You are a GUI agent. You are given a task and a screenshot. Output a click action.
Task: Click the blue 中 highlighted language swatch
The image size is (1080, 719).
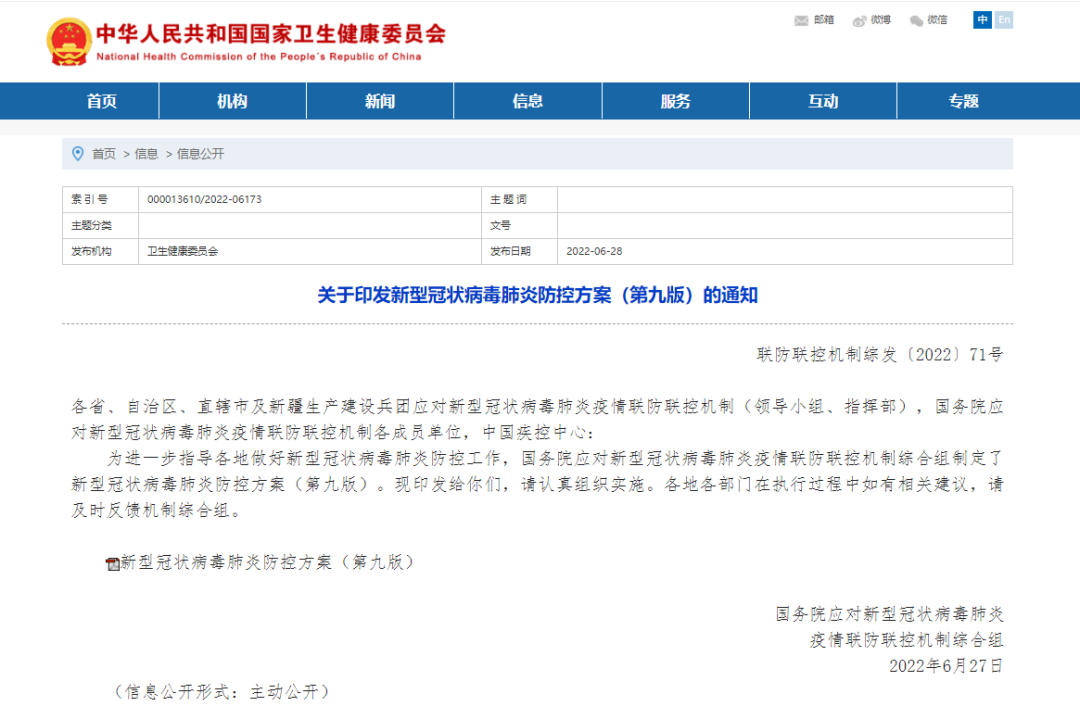tap(981, 20)
